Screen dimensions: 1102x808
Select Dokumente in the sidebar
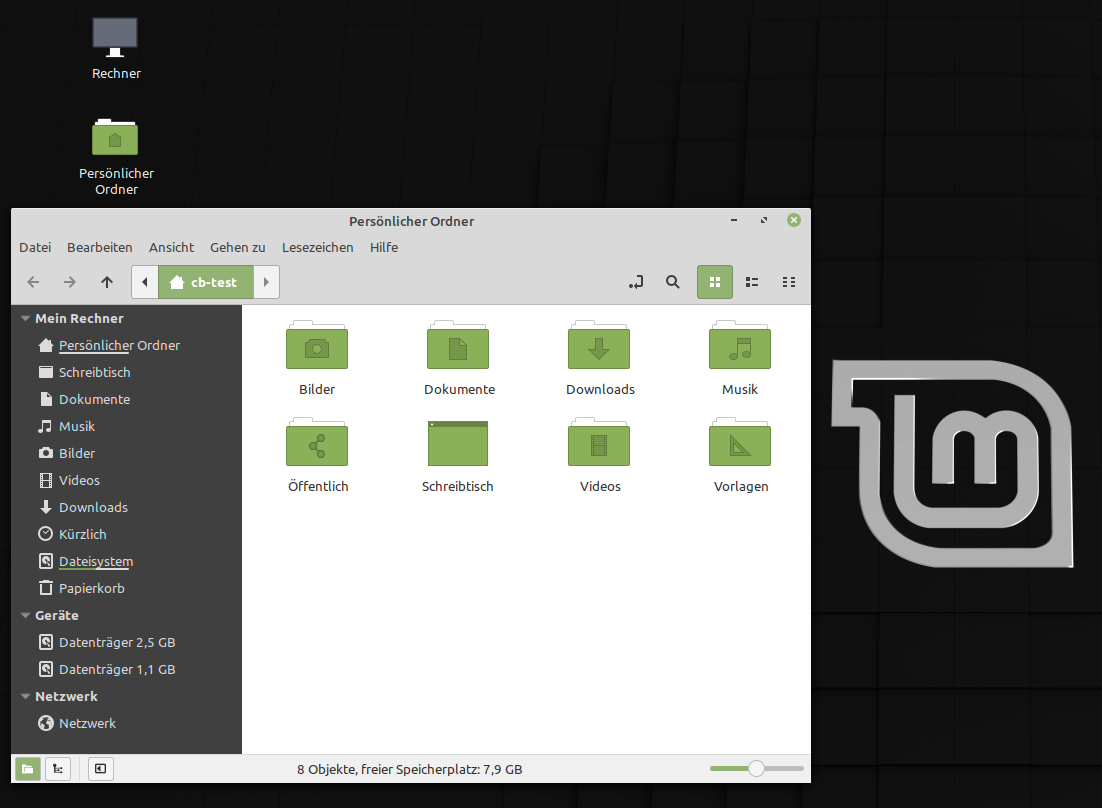(127, 399)
